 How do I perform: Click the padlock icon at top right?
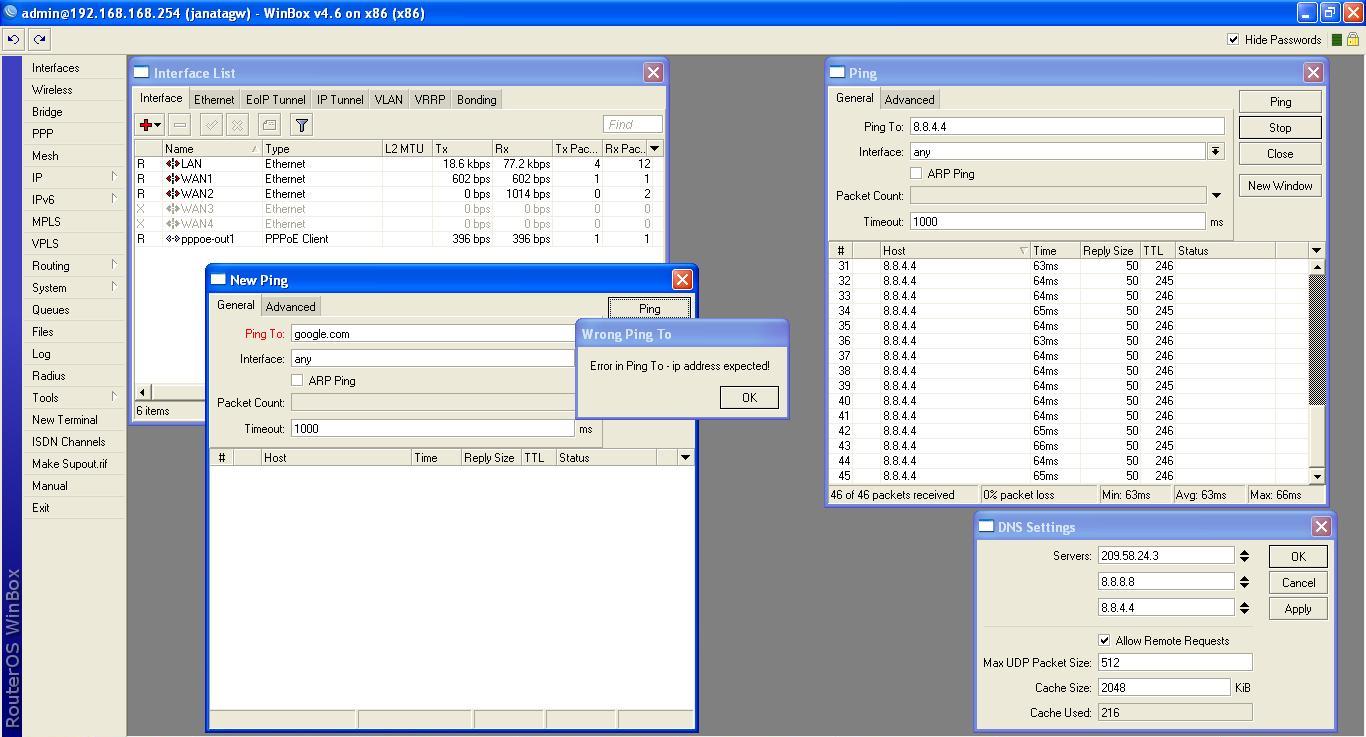[x=1353, y=40]
